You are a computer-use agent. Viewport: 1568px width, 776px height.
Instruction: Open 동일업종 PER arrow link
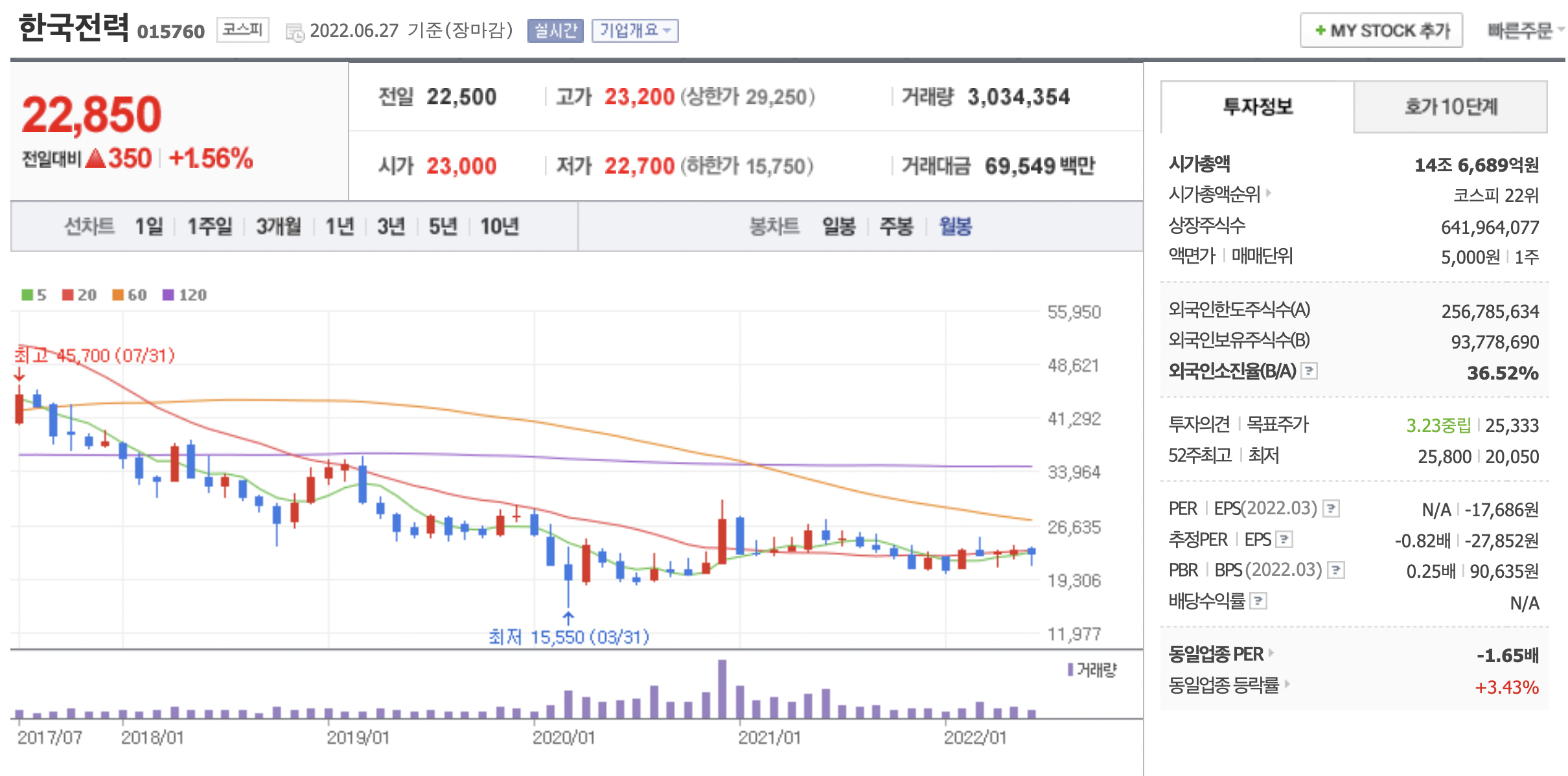1271,653
